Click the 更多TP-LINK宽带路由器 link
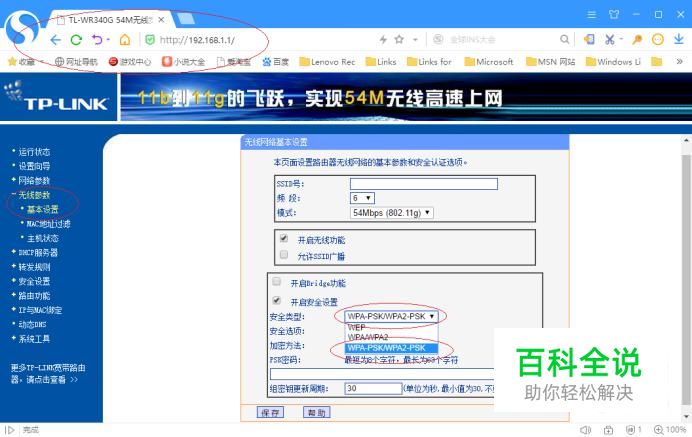Screen dimensions: 692x437 [x=48, y=373]
